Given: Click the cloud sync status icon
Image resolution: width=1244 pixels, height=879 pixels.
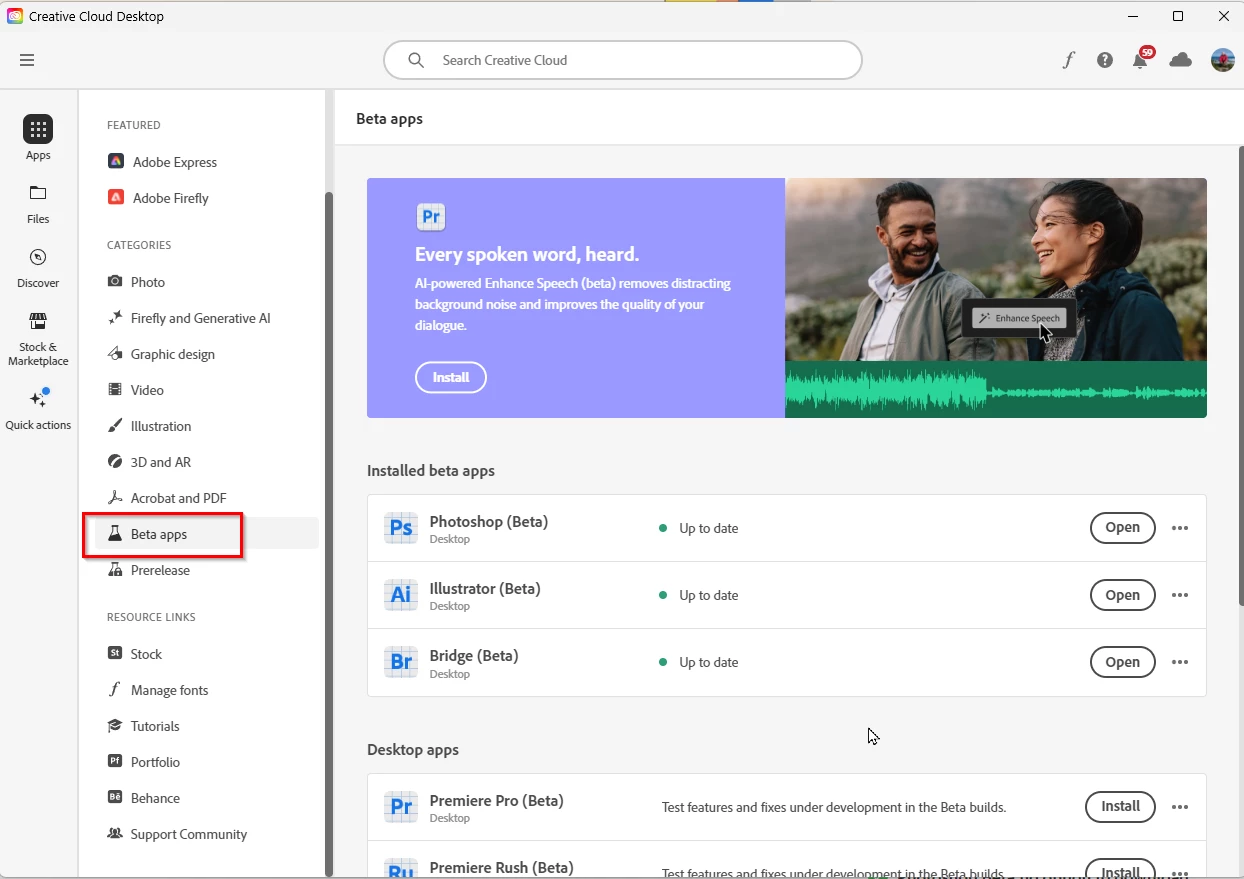Looking at the screenshot, I should pos(1181,60).
